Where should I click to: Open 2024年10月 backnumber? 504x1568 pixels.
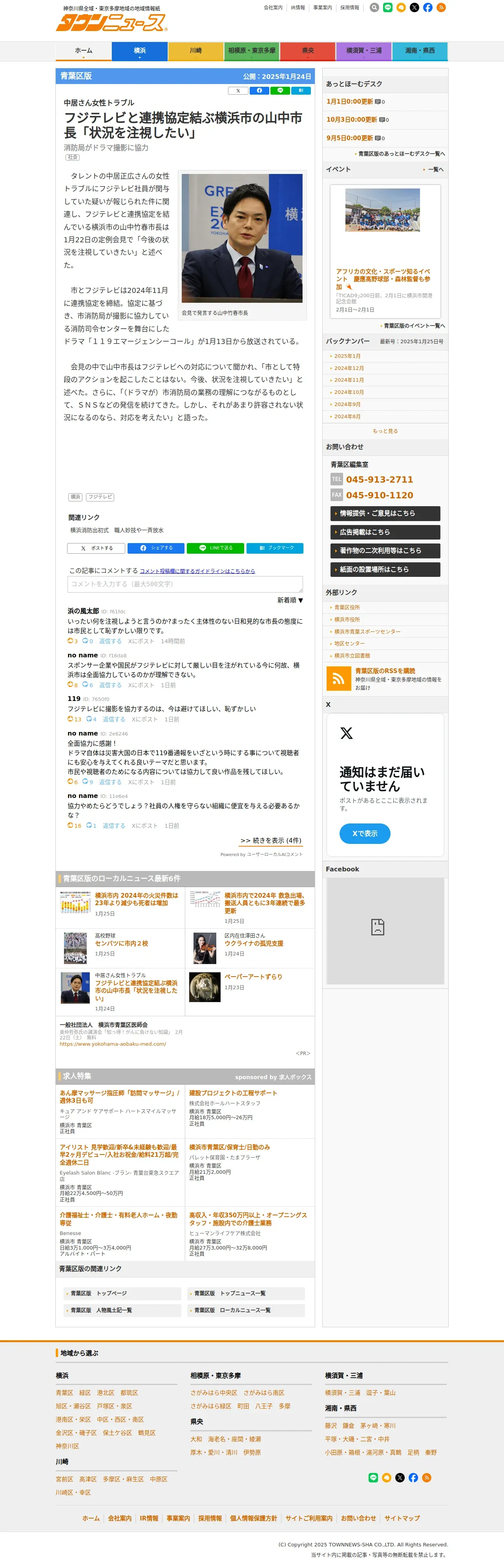(349, 392)
